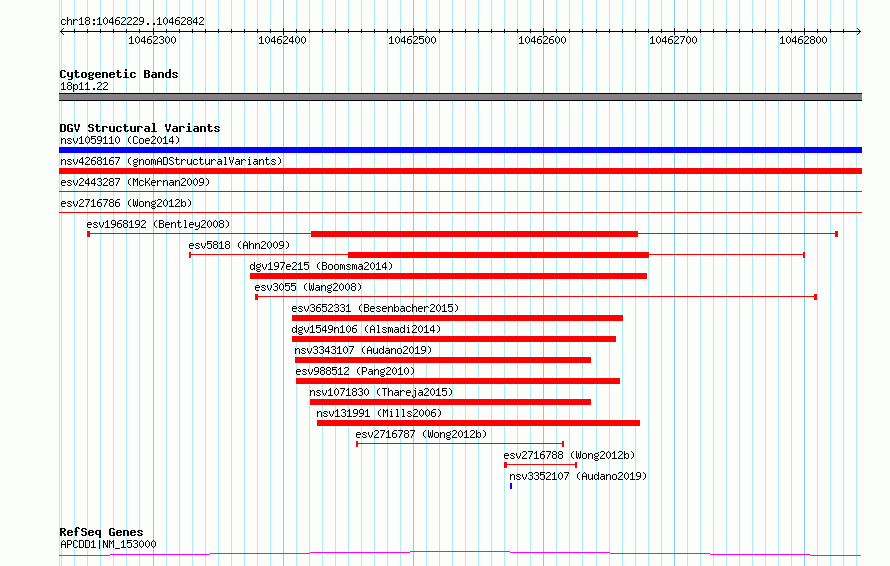Click esv3652331 (Besenbacher2015) variant label
The height and width of the screenshot is (566, 890).
pyautogui.click(x=375, y=308)
